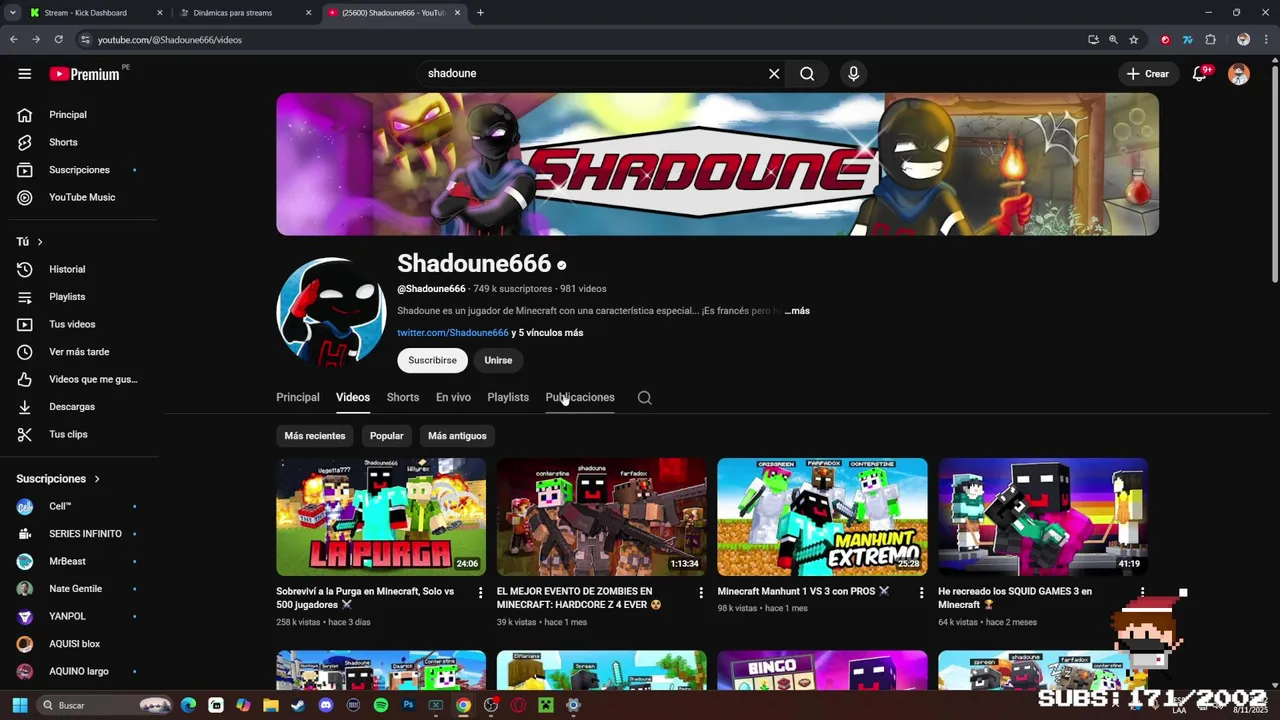Subscribe with the Suscribirse button
The height and width of the screenshot is (720, 1280).
(432, 360)
